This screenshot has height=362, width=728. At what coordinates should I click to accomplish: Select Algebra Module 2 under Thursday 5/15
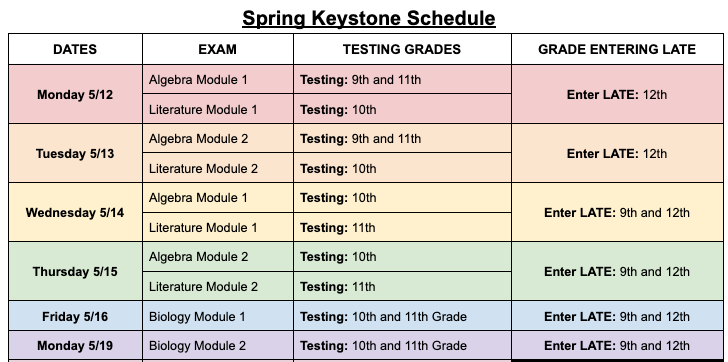click(x=218, y=257)
